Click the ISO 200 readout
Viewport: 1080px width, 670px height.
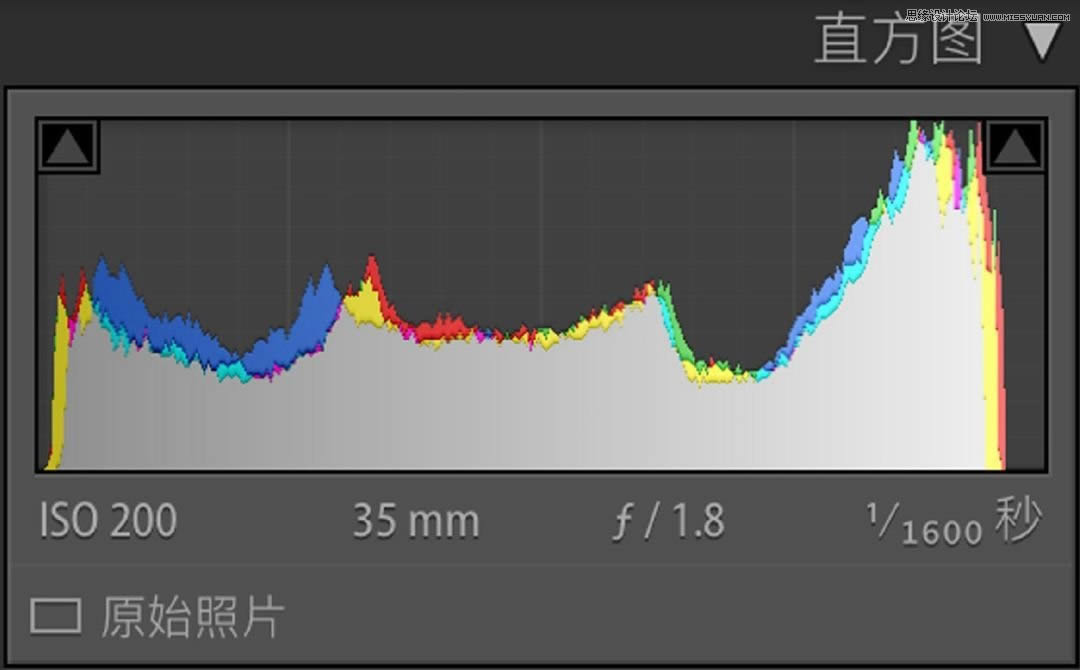click(108, 521)
